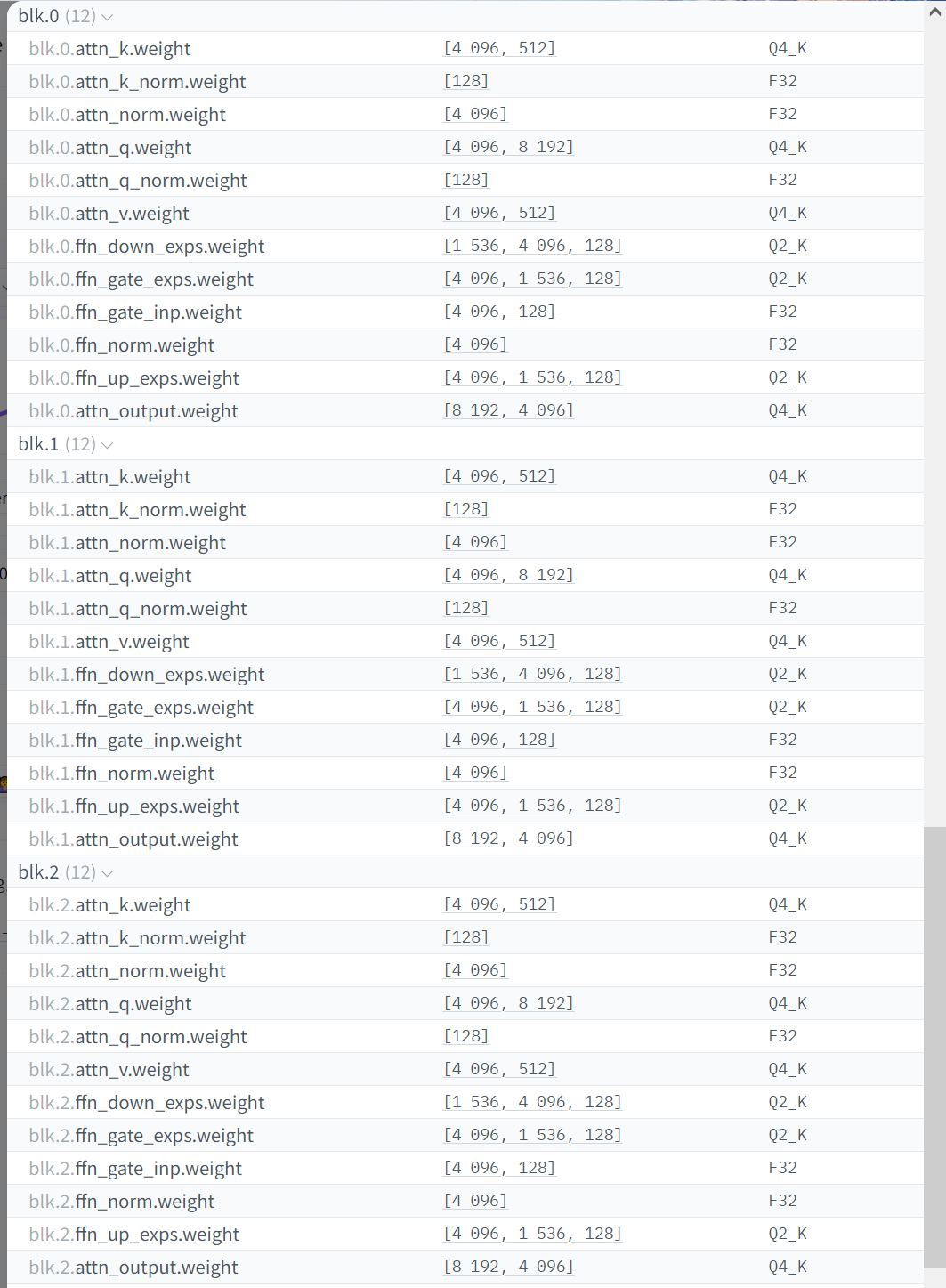Click blk.2.attn_norm.weight tensor name
Image resolution: width=946 pixels, height=1288 pixels.
[x=127, y=971]
